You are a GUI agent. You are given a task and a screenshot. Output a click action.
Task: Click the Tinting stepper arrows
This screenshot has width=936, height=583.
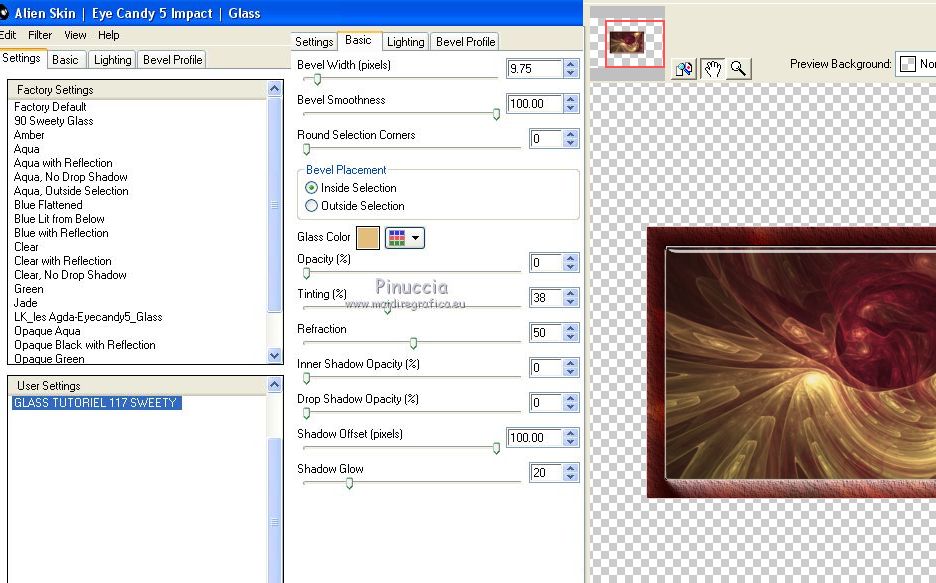point(571,298)
